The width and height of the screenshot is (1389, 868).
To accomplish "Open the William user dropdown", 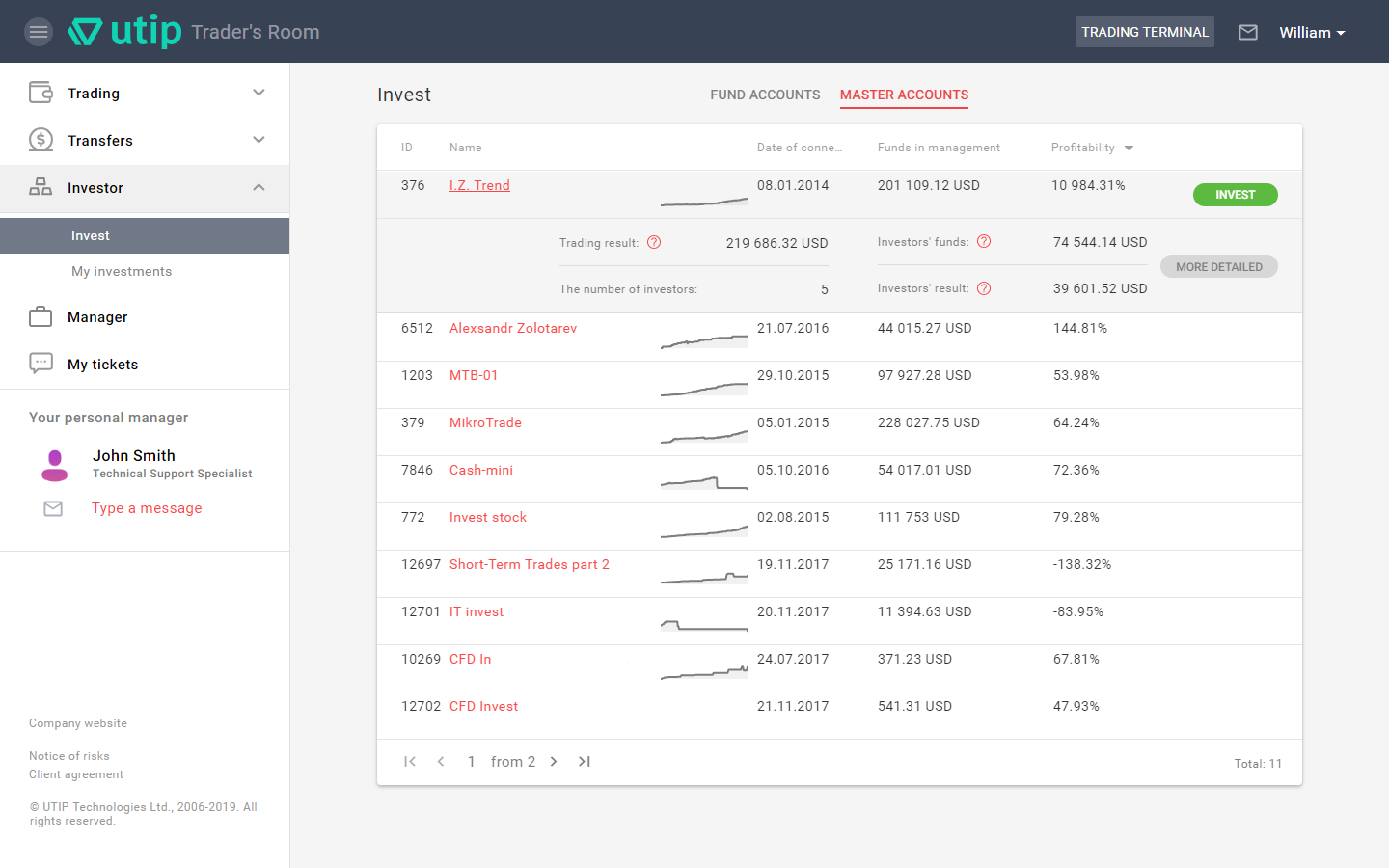I will pyautogui.click(x=1311, y=32).
